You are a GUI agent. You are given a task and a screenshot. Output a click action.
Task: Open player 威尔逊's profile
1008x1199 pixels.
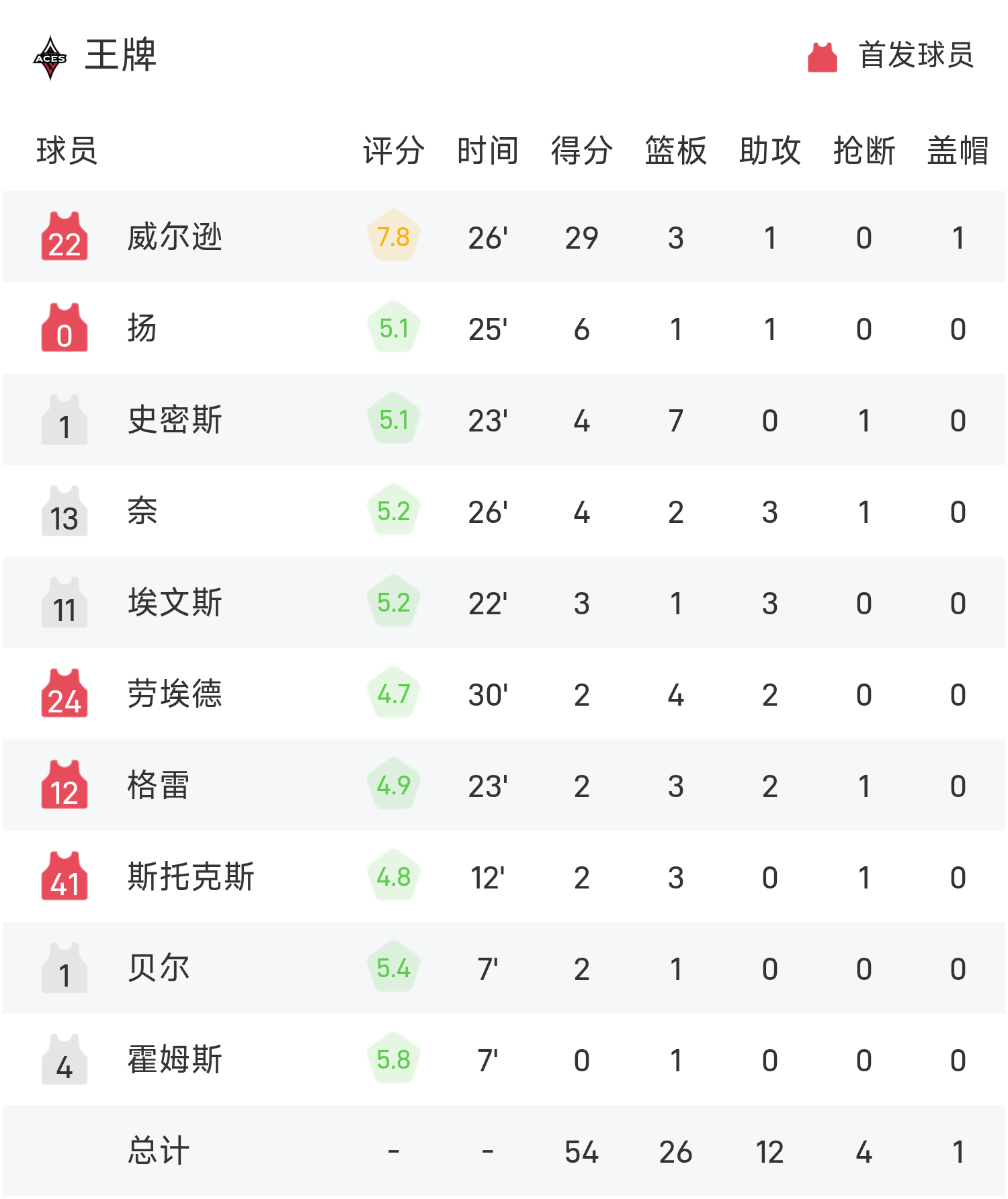coord(175,237)
